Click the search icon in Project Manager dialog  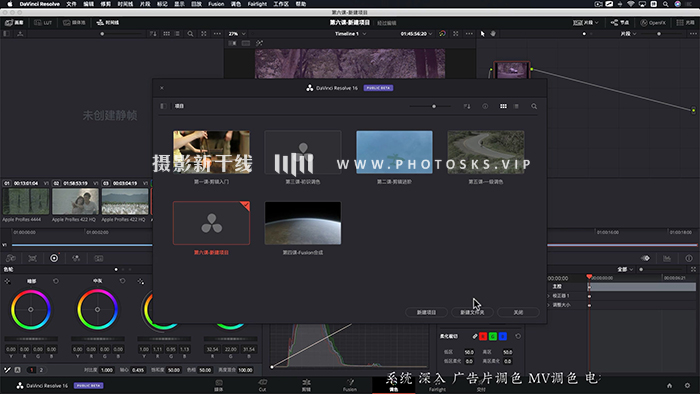pyautogui.click(x=534, y=106)
